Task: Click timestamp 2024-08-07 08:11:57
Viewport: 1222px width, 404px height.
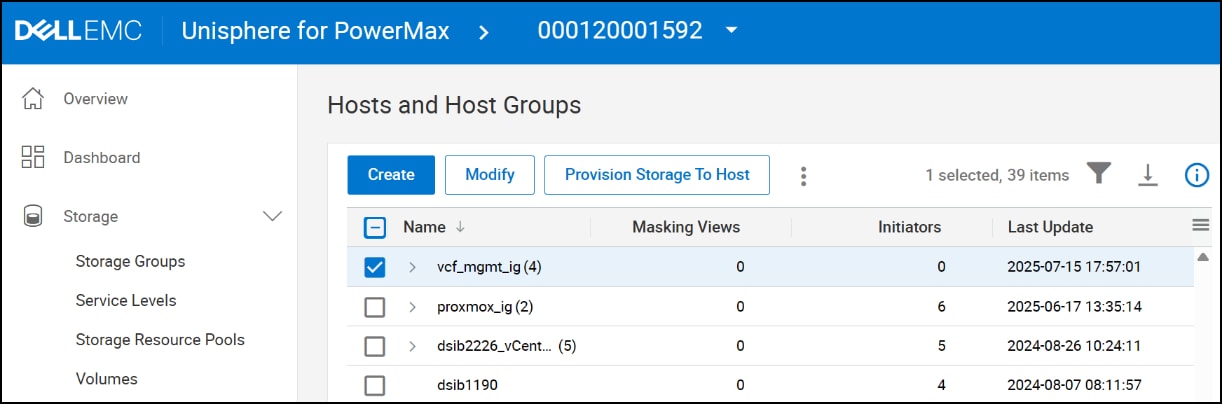Action: click(x=1074, y=385)
